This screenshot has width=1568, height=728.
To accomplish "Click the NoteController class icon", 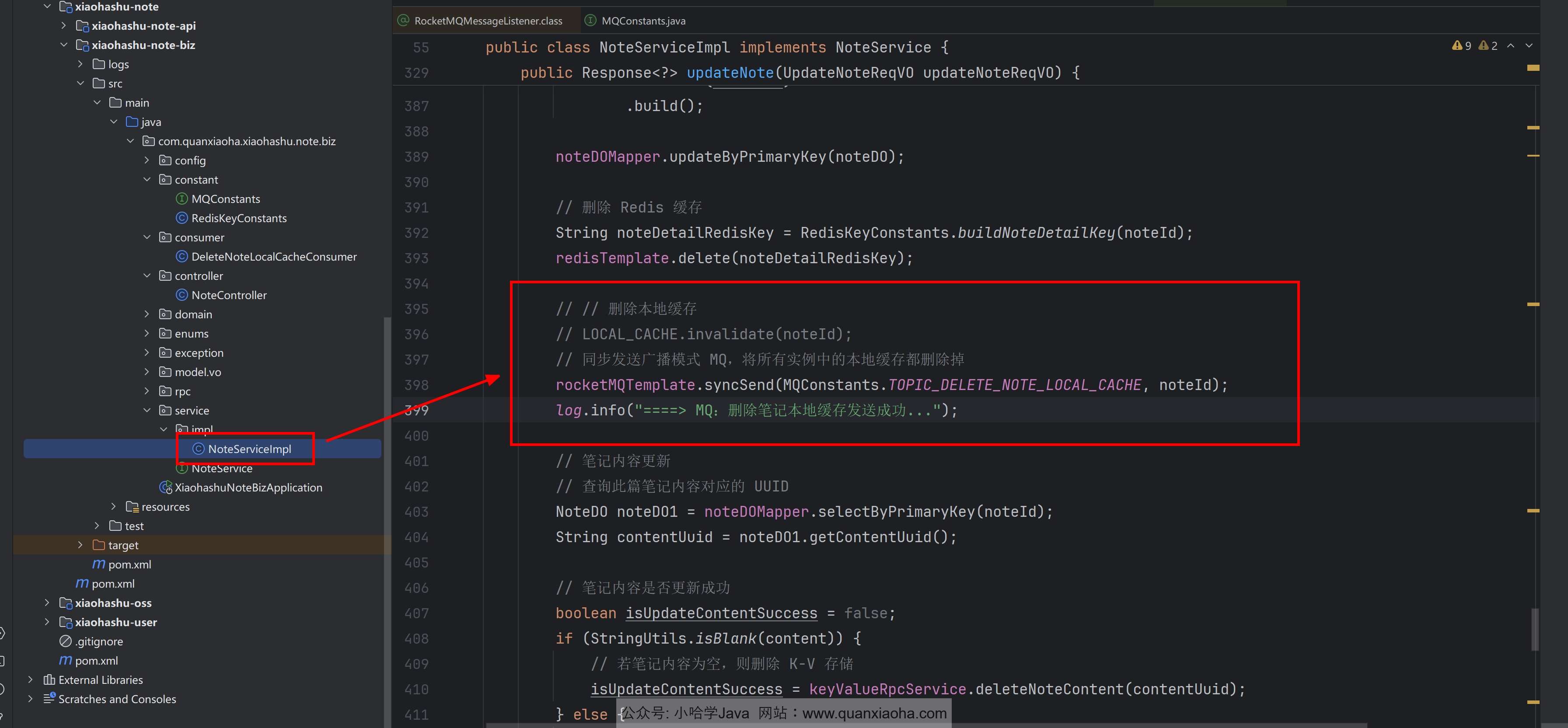I will coord(182,295).
